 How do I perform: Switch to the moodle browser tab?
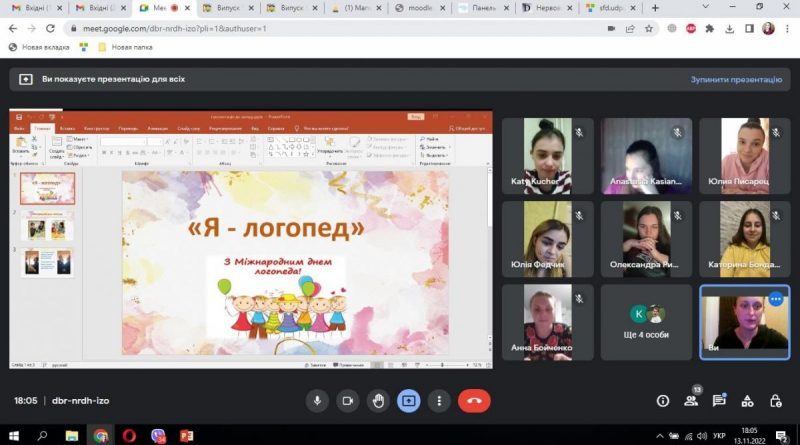[420, 8]
